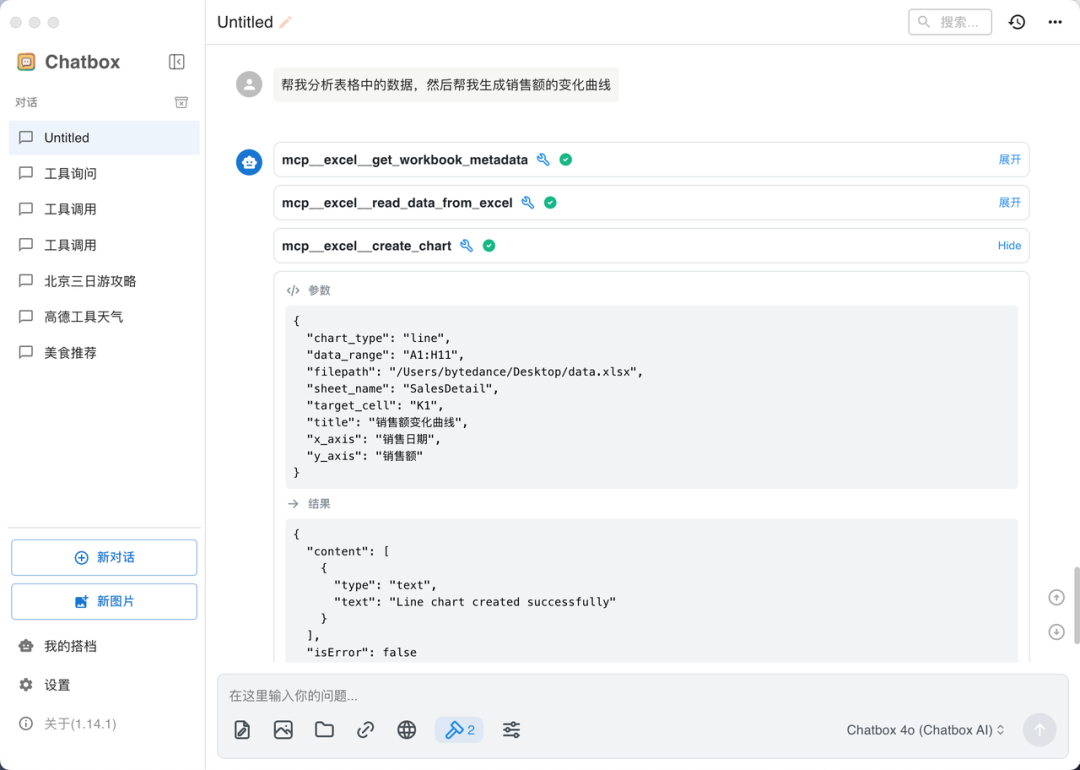This screenshot has width=1080, height=770.
Task: Hide the create_chart tool call details
Action: (x=1009, y=246)
